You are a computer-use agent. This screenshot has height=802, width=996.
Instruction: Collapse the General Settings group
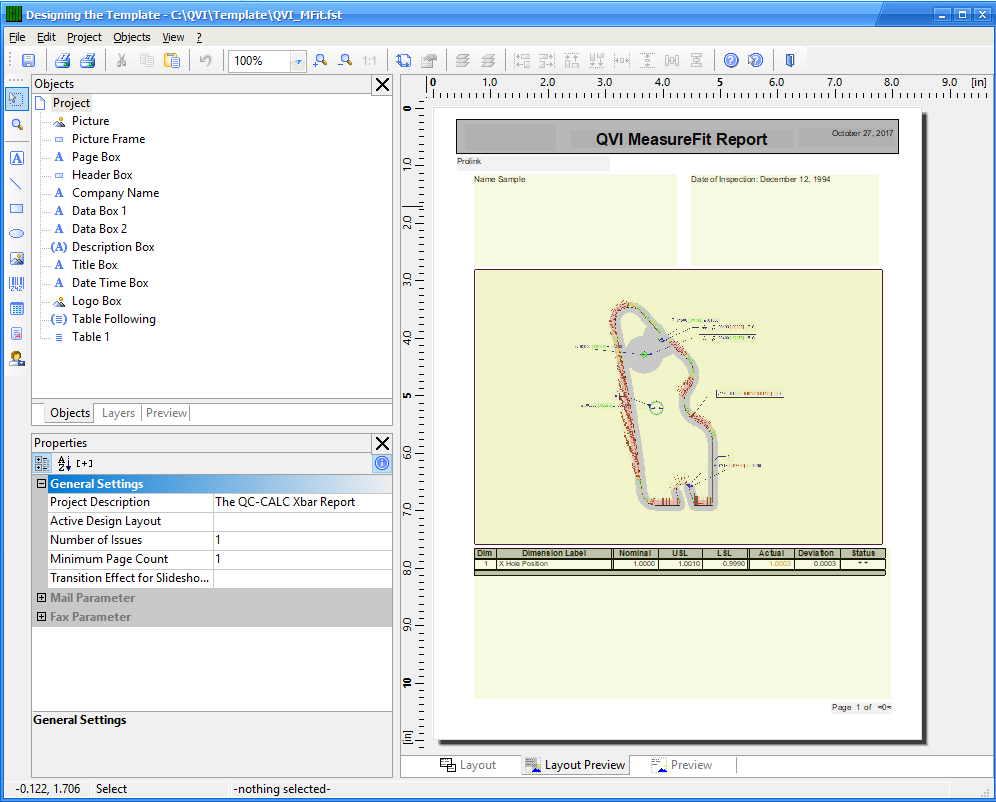point(41,484)
